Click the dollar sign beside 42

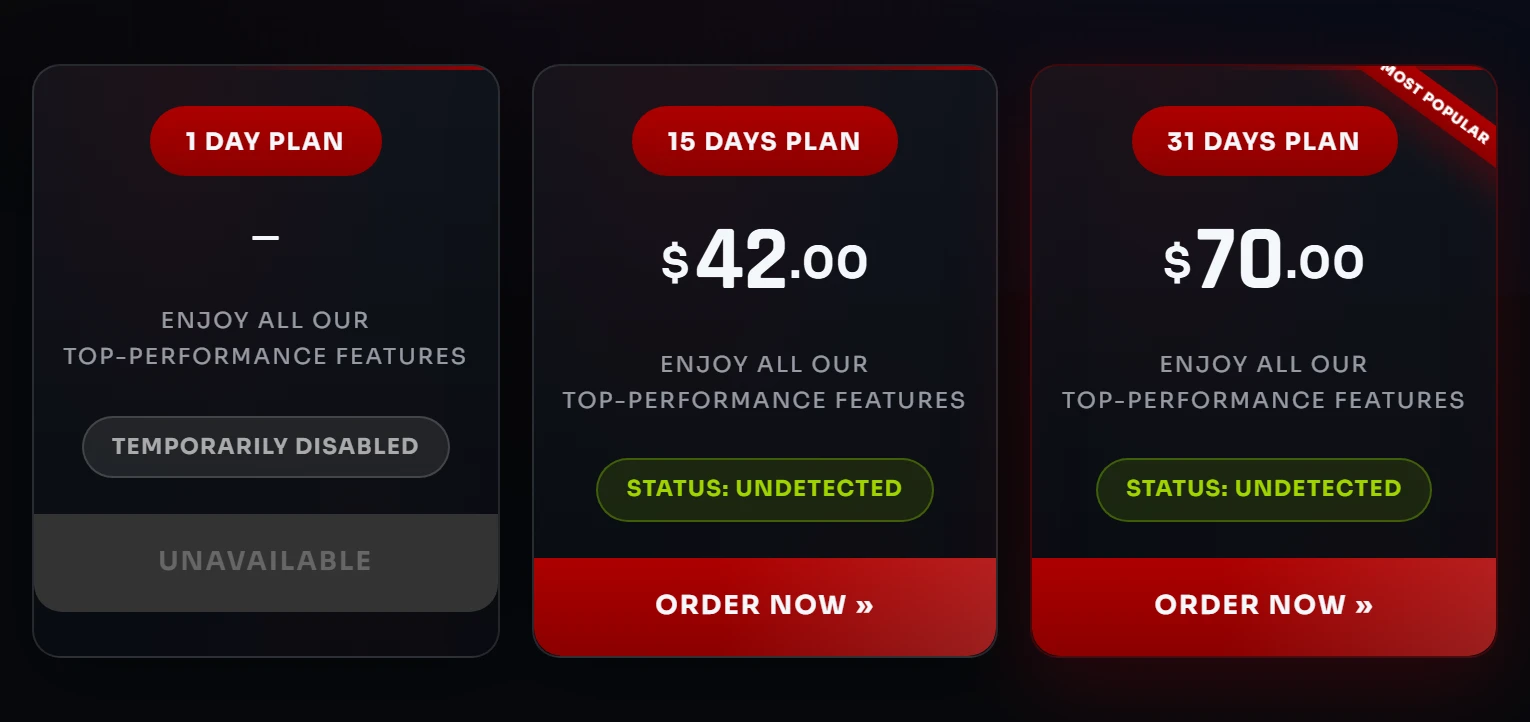[x=675, y=263]
